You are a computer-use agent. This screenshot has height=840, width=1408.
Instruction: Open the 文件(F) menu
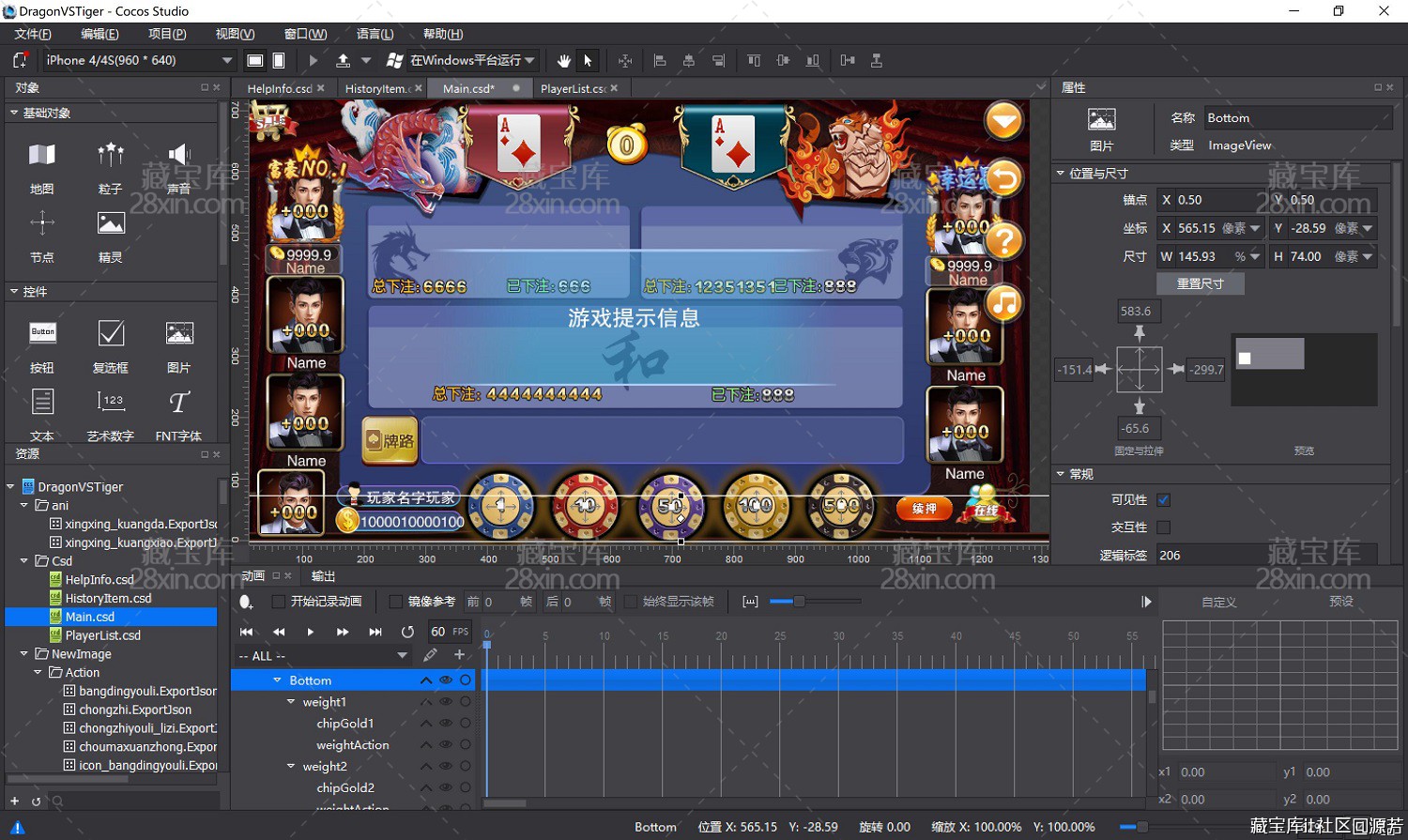click(33, 34)
